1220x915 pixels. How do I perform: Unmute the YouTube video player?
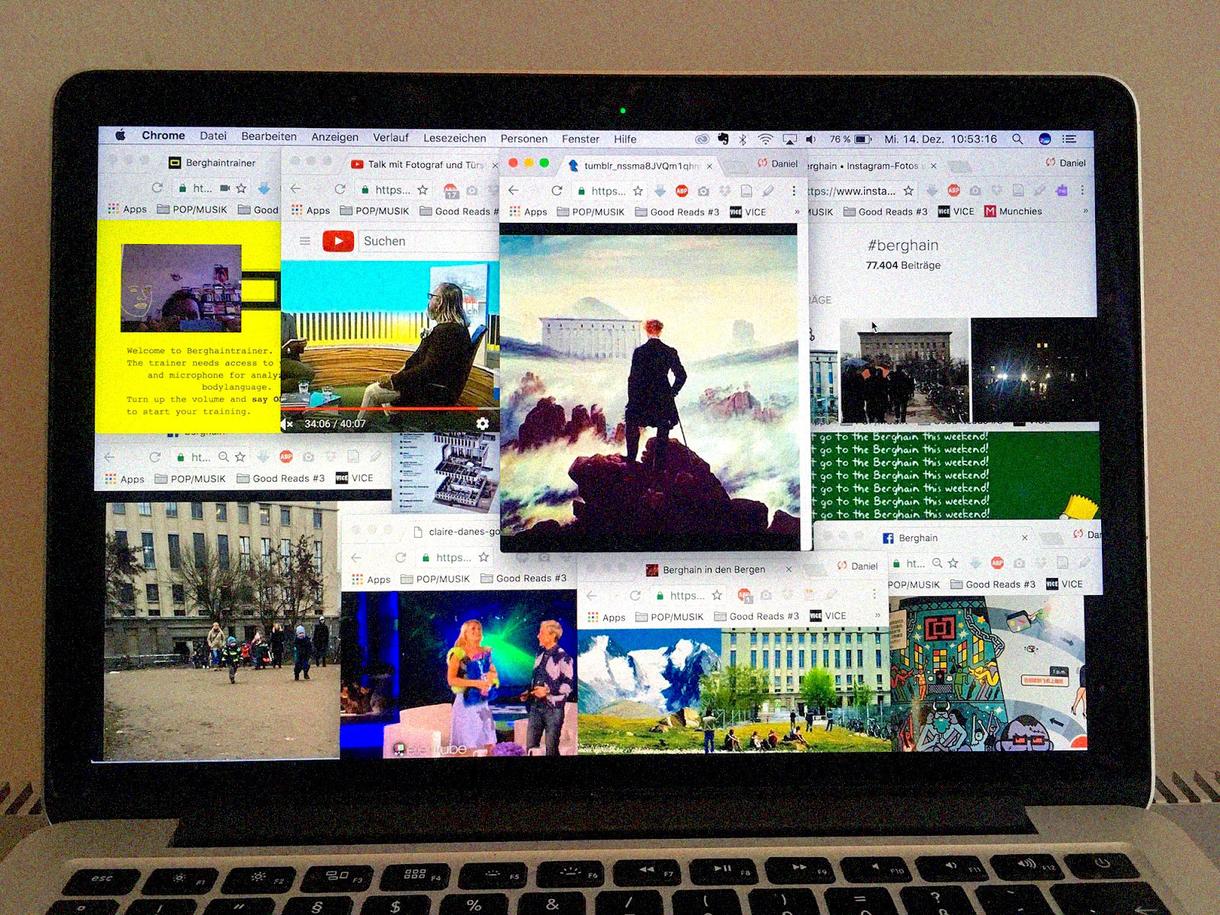(x=287, y=424)
